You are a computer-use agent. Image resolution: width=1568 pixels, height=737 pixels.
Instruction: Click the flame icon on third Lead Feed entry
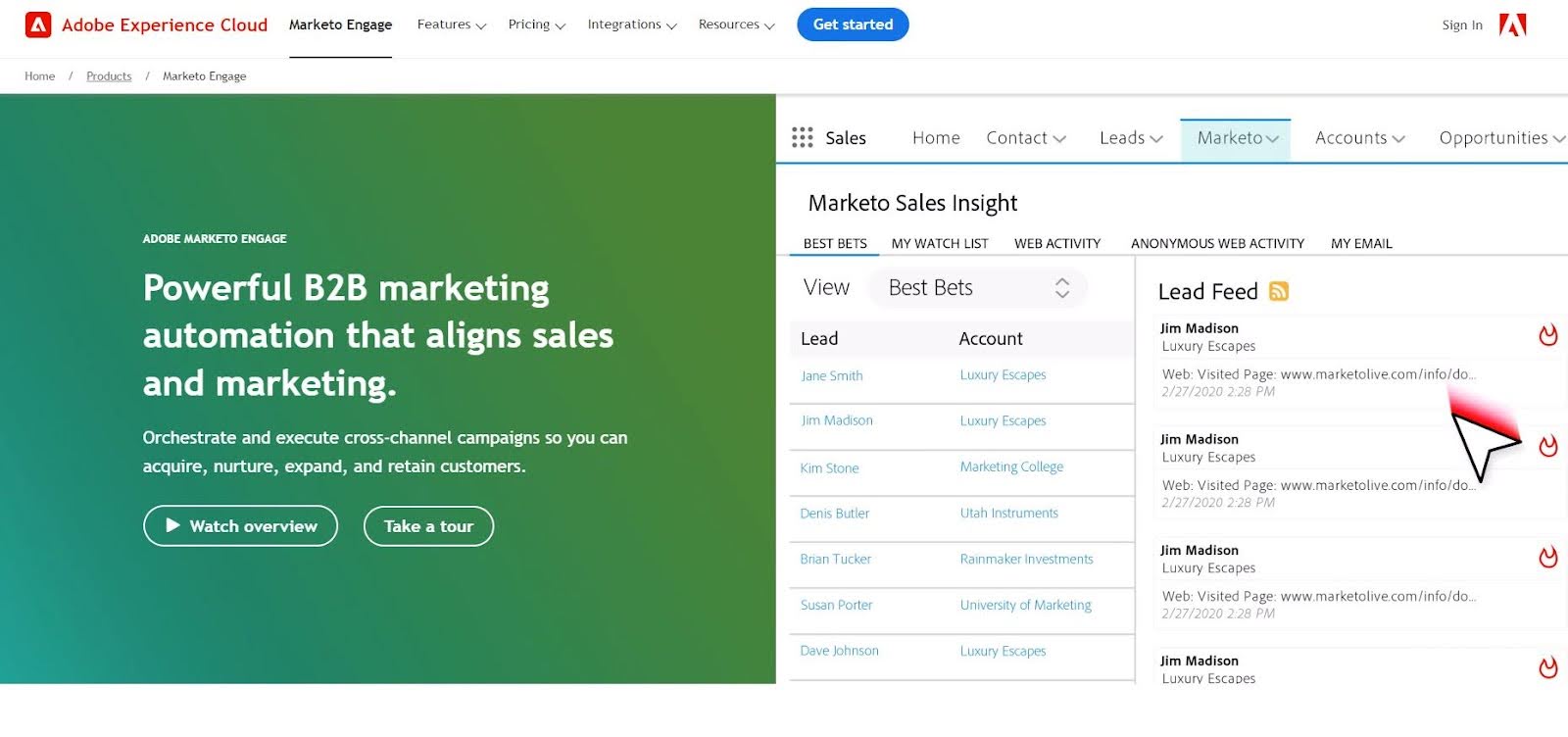point(1548,557)
